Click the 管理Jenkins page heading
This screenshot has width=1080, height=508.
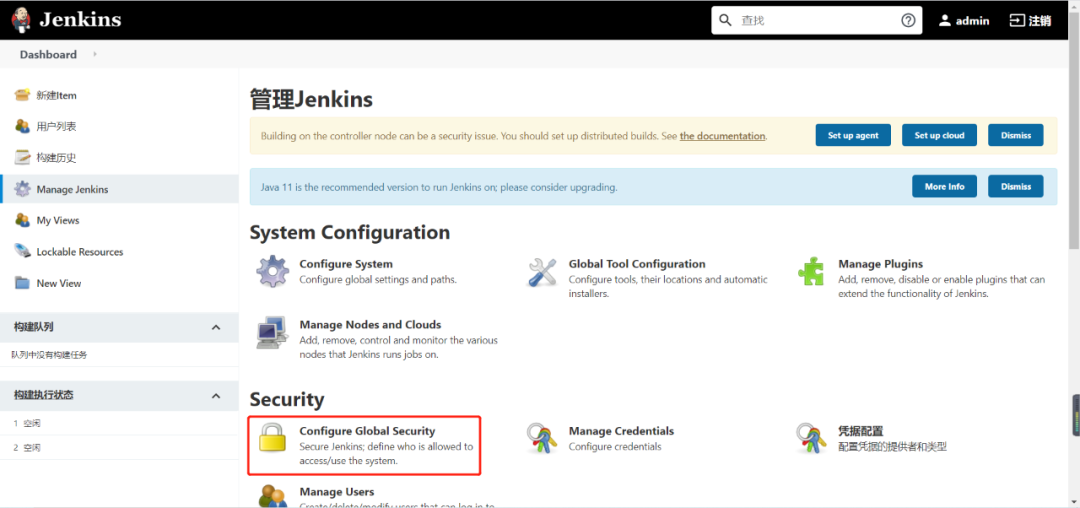click(x=311, y=100)
